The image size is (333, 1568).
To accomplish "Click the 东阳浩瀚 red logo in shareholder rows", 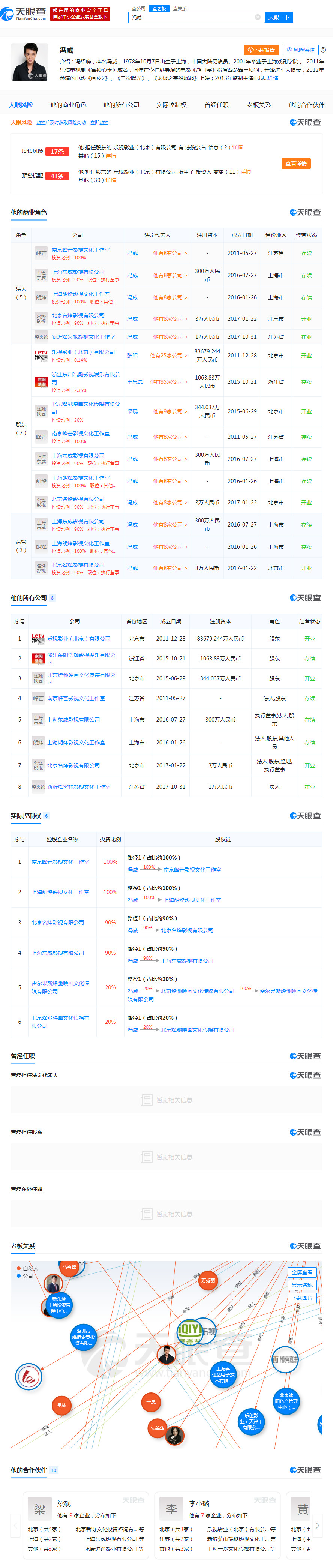I will (x=41, y=382).
